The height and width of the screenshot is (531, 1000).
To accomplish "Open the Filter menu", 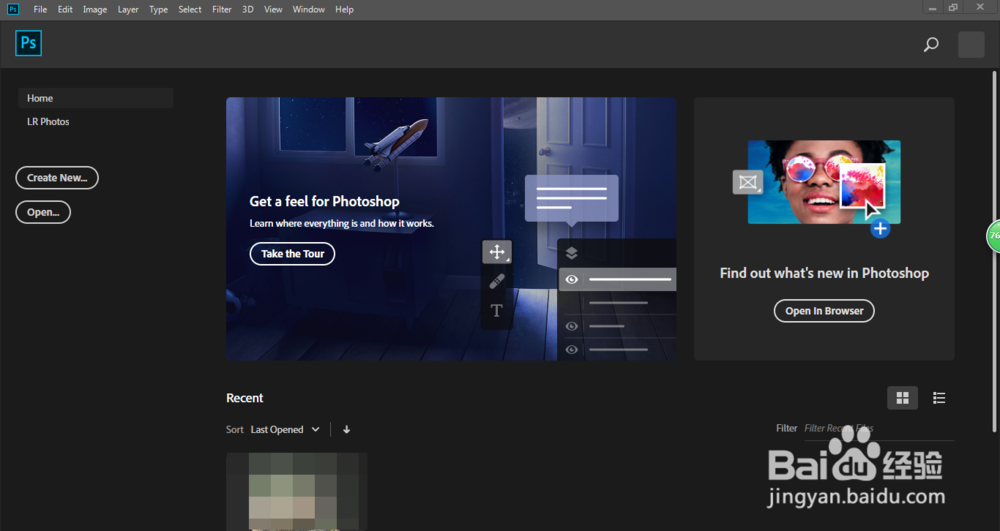I will click(222, 10).
